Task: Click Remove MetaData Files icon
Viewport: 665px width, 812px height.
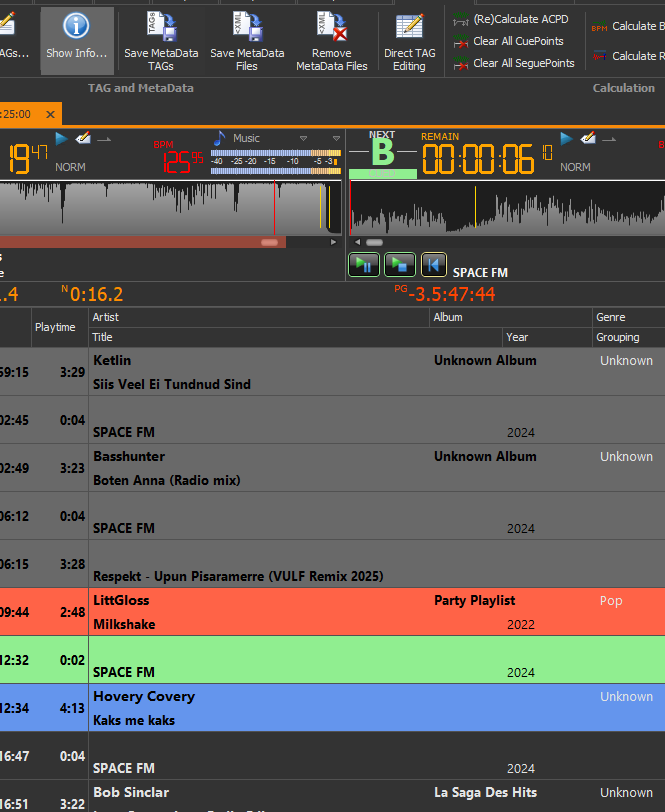Action: pyautogui.click(x=332, y=27)
